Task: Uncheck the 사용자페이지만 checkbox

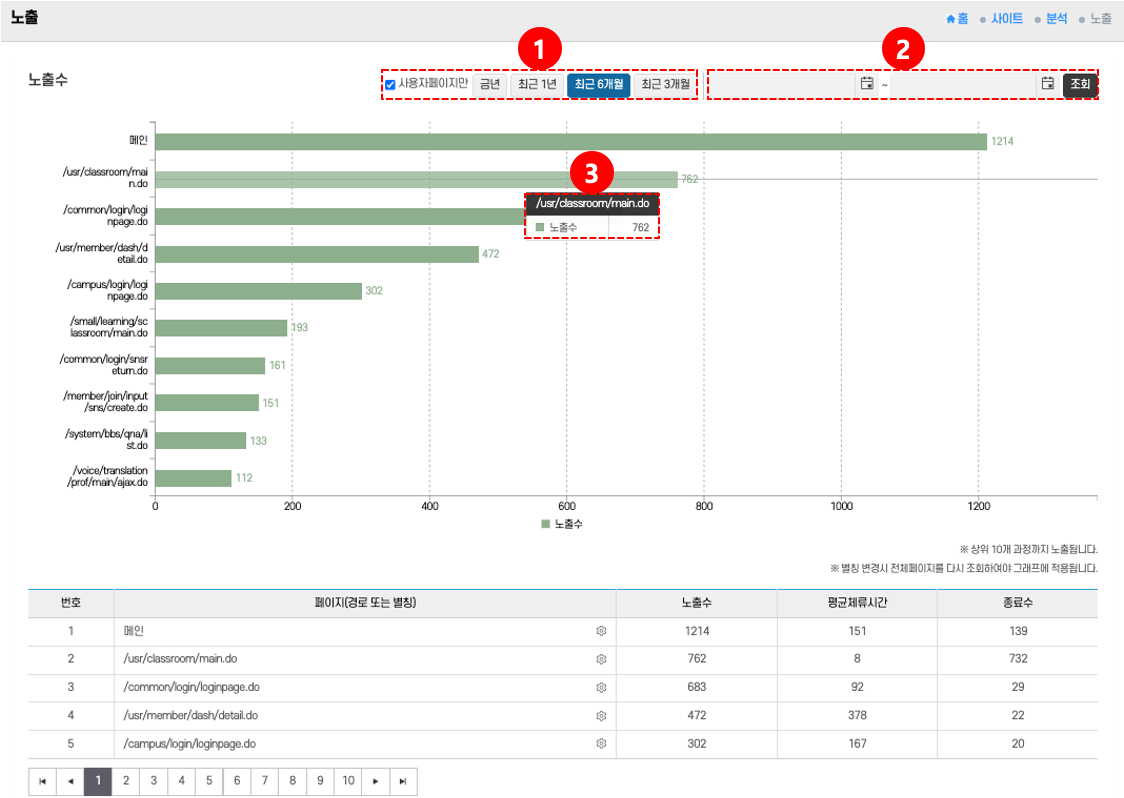Action: (x=390, y=84)
